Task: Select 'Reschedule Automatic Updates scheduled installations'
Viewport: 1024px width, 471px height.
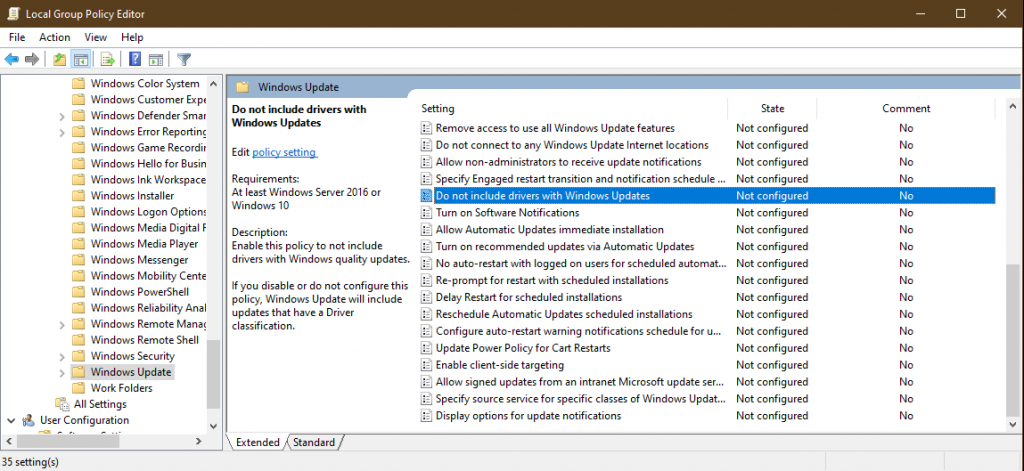Action: [564, 314]
